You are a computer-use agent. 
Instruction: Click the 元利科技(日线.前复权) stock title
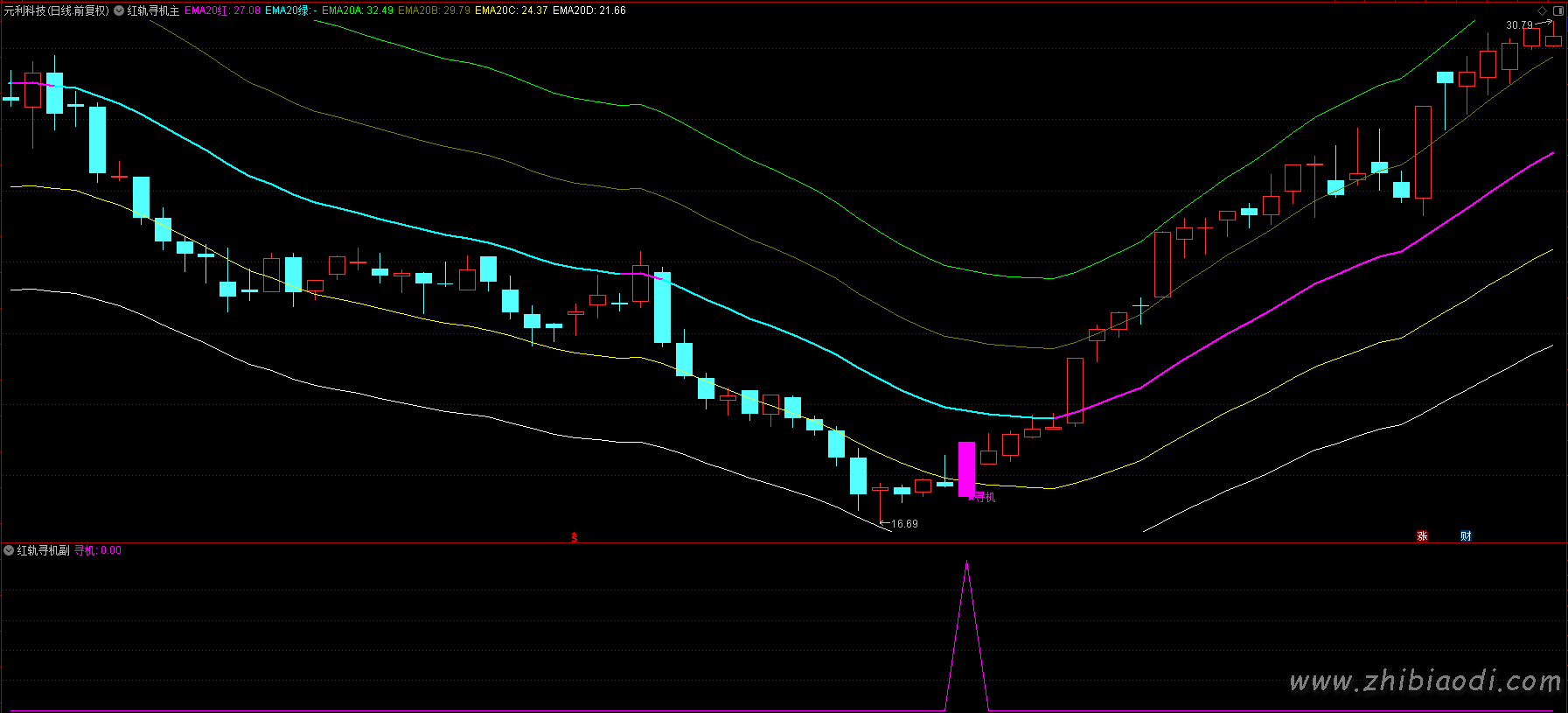click(57, 11)
